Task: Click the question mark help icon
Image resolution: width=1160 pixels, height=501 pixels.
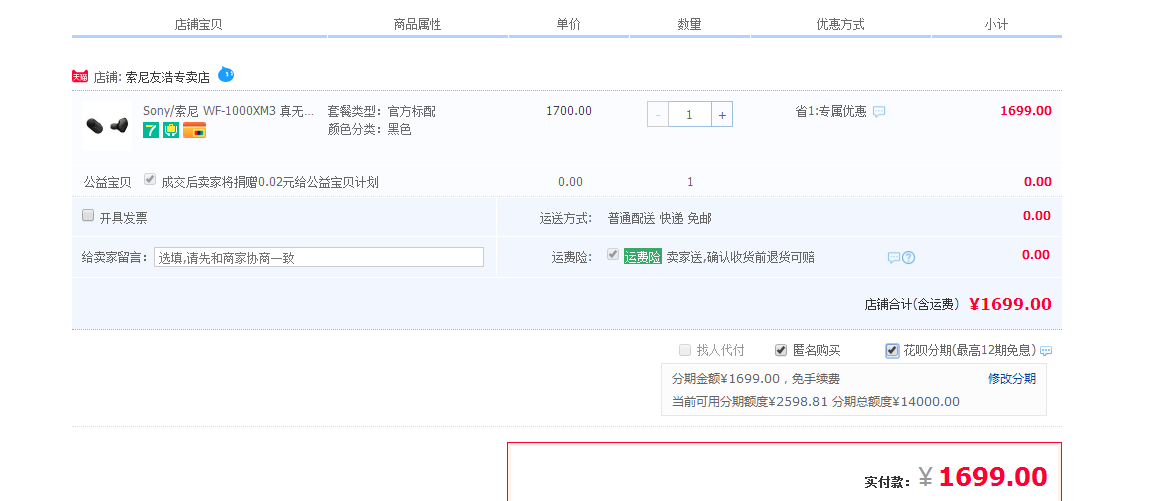Action: 909,258
